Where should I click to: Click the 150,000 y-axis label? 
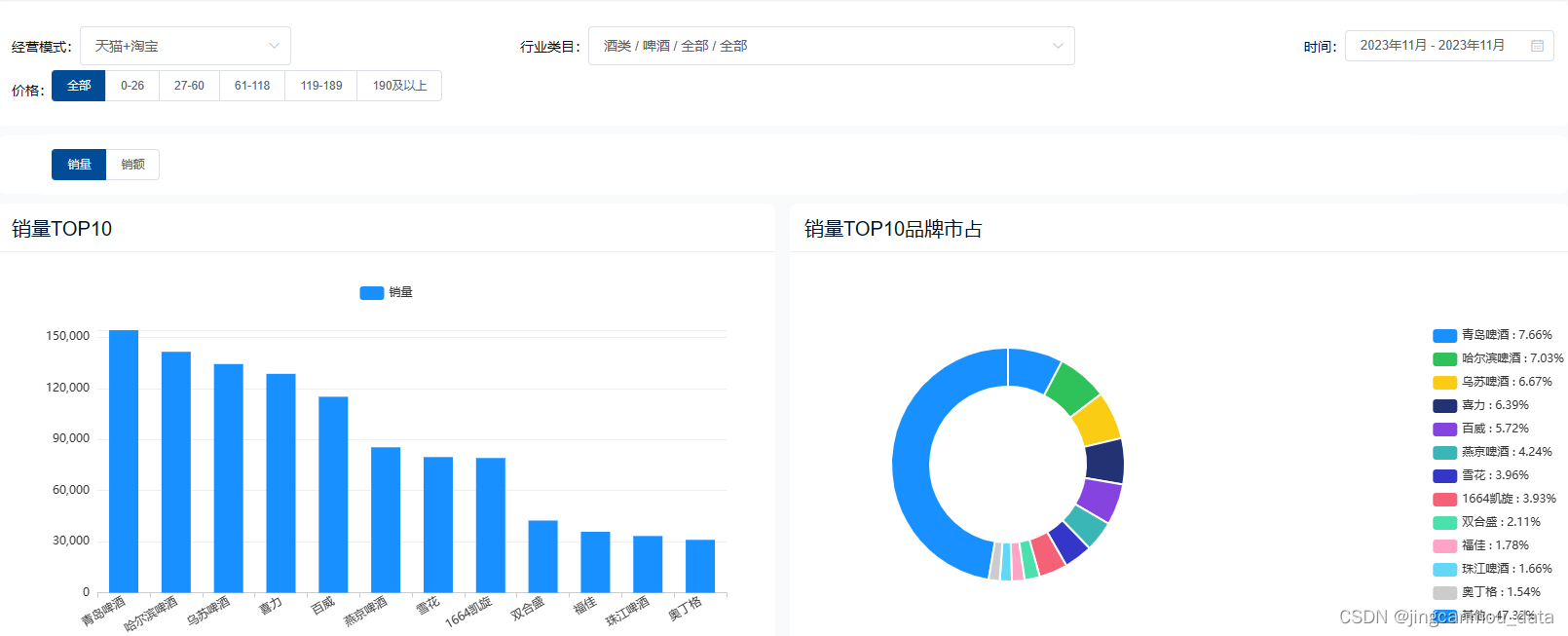pos(67,336)
